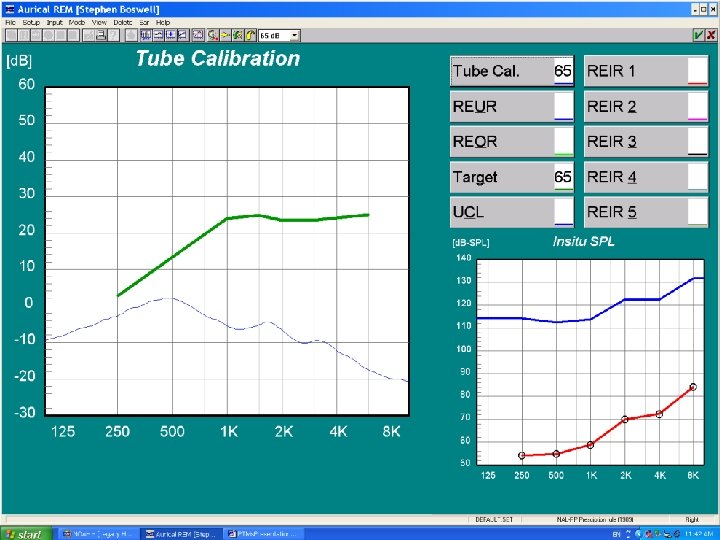Open the Setup menu
The image size is (720, 540).
click(x=31, y=22)
